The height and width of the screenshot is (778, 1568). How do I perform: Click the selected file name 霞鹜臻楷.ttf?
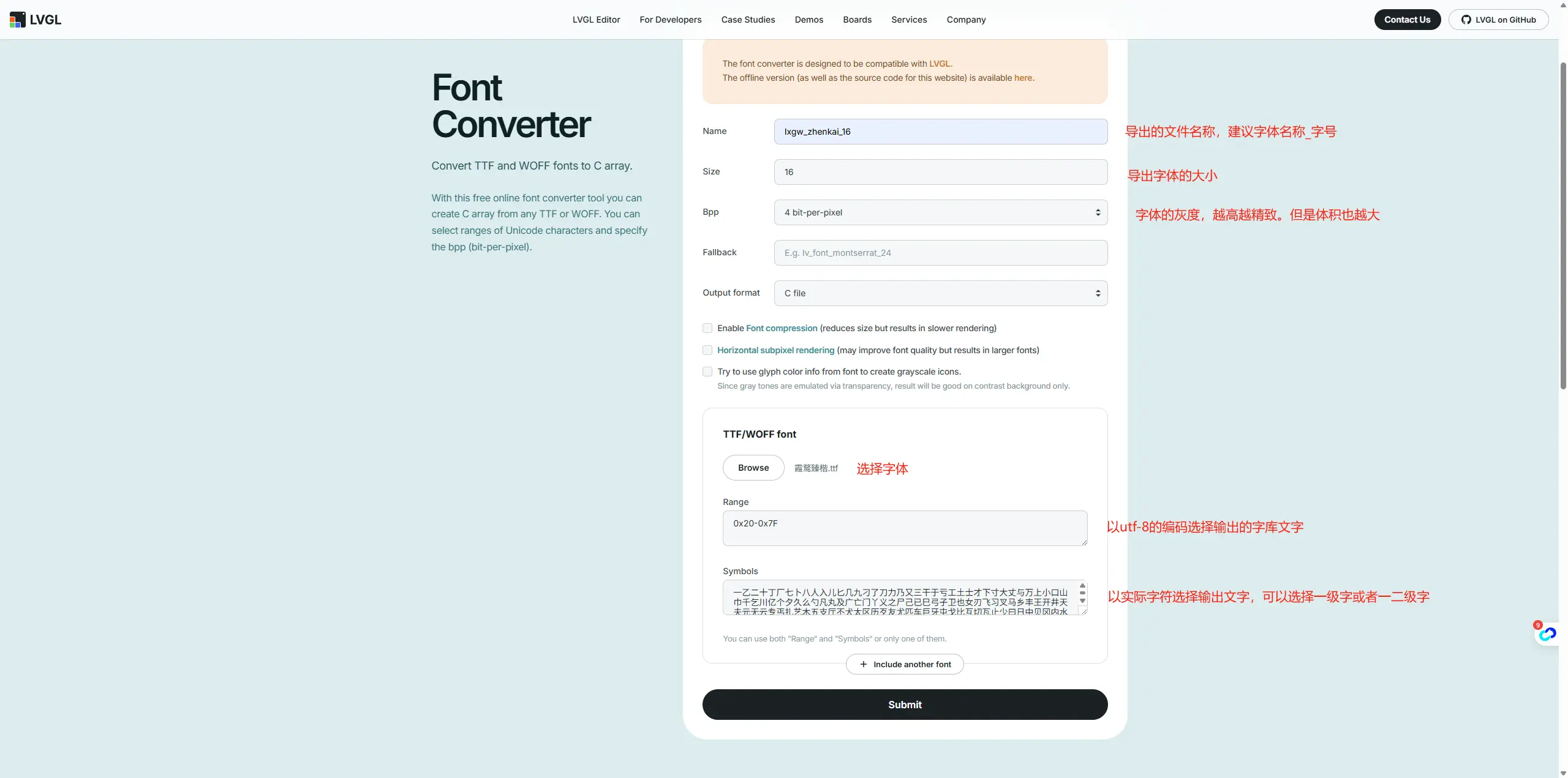(816, 468)
